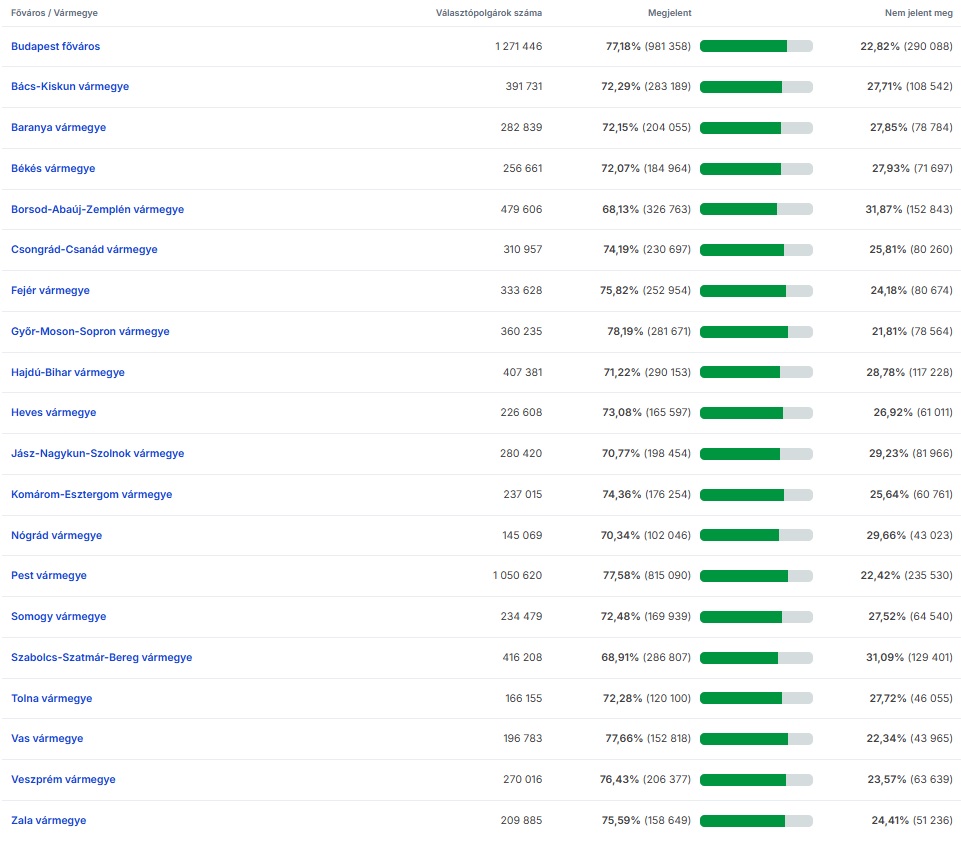Click the Megjelent column header
Screen dimensions: 961x843
point(669,13)
